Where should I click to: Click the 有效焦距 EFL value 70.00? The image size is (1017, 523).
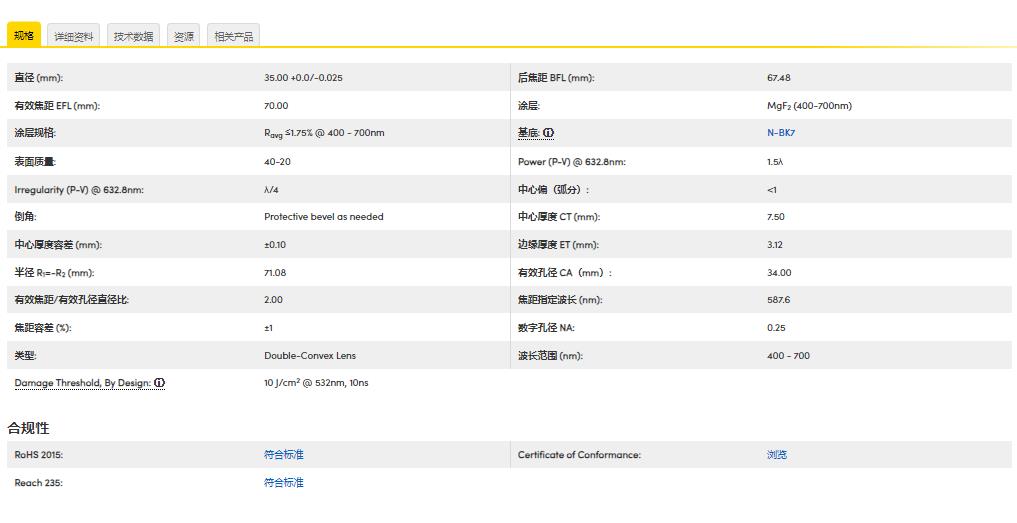coord(275,106)
